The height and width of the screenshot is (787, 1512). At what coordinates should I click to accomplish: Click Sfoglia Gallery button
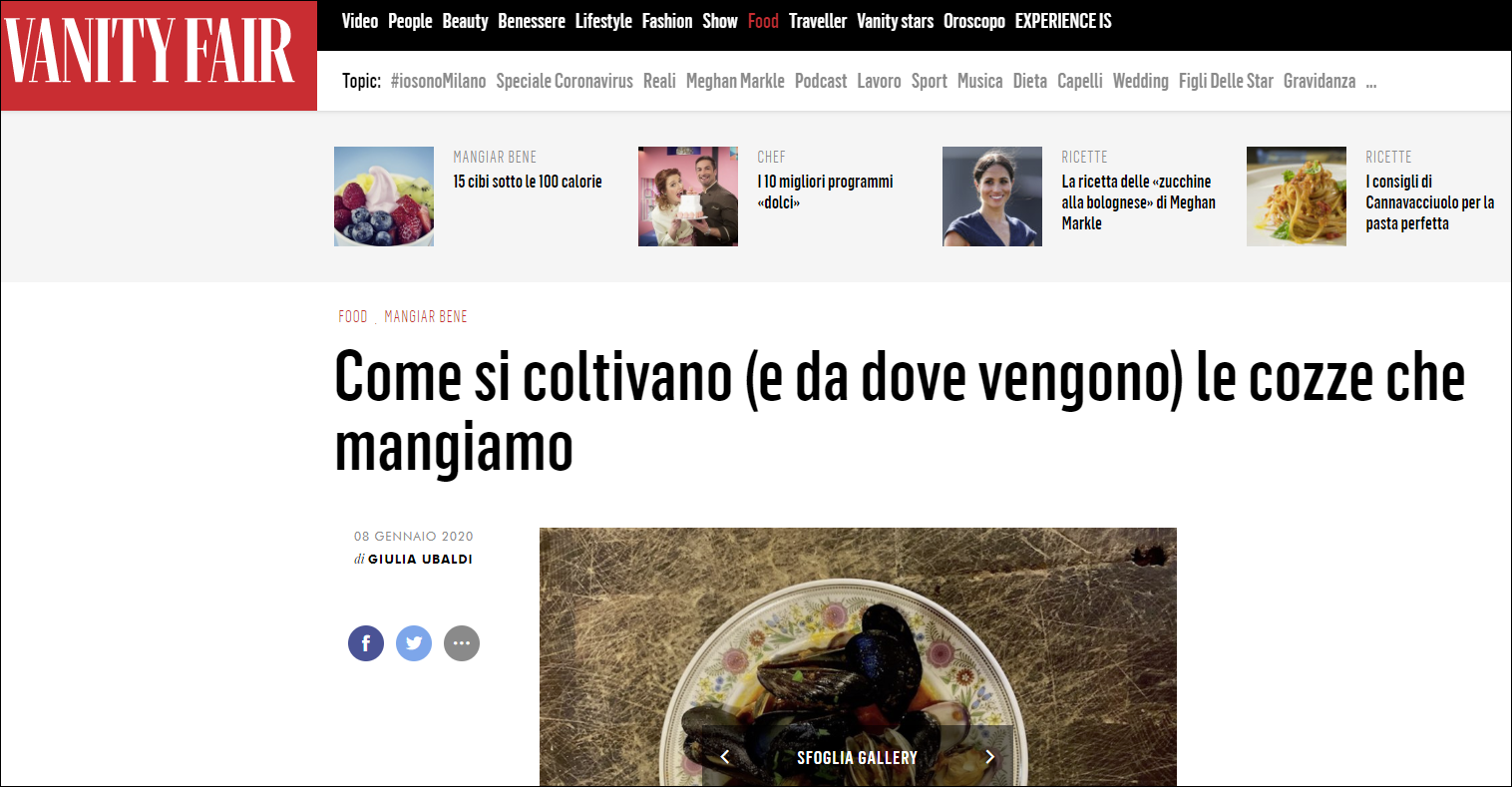tap(857, 757)
